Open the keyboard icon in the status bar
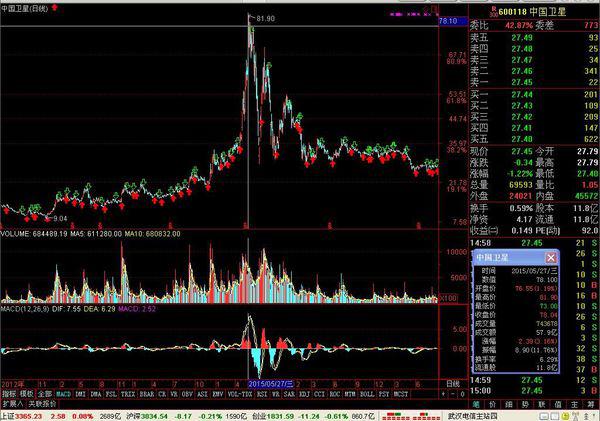Viewport: 600px width, 421px height. [544, 416]
